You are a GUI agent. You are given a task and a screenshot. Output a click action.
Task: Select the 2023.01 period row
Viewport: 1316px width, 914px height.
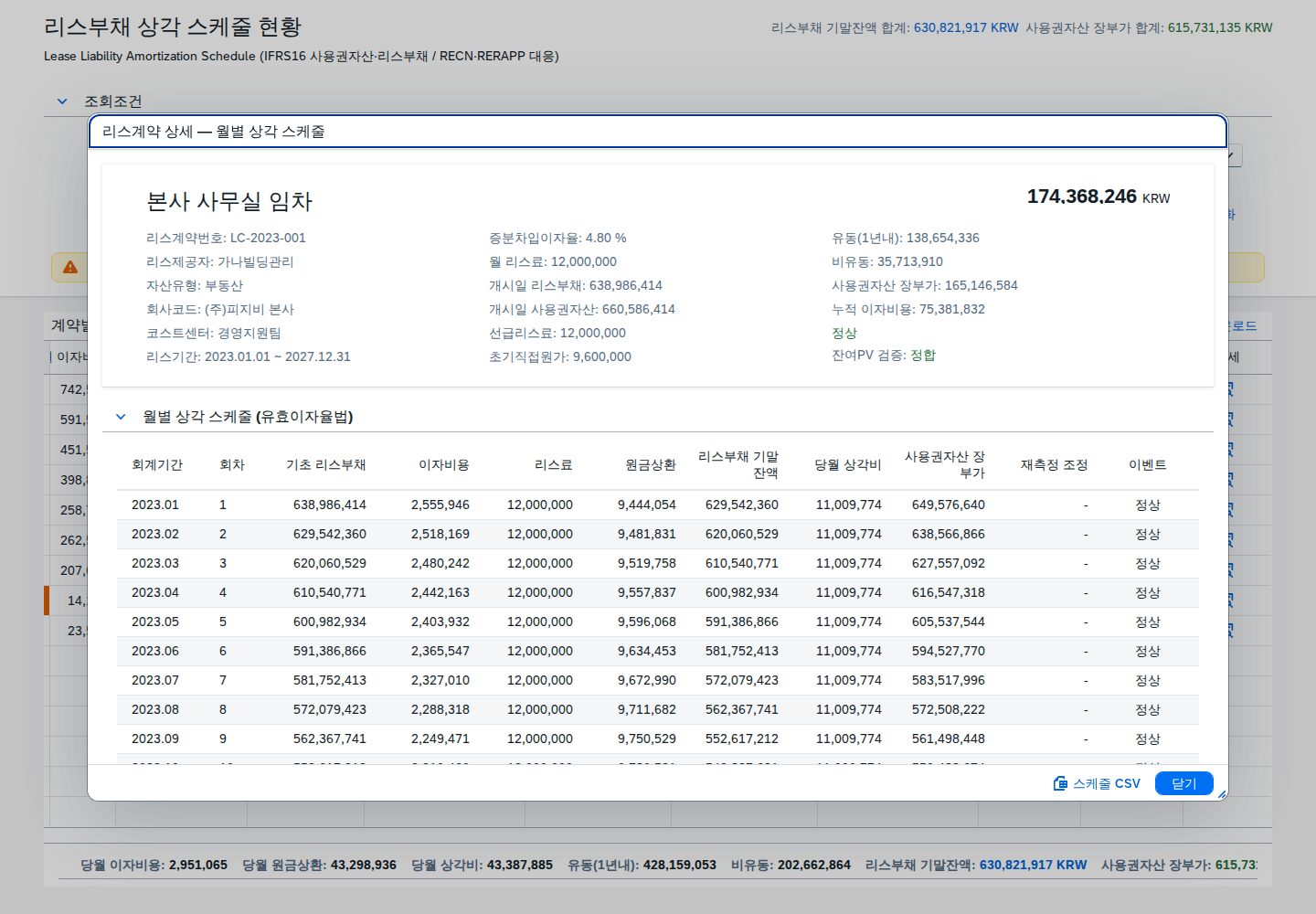[x=658, y=505]
